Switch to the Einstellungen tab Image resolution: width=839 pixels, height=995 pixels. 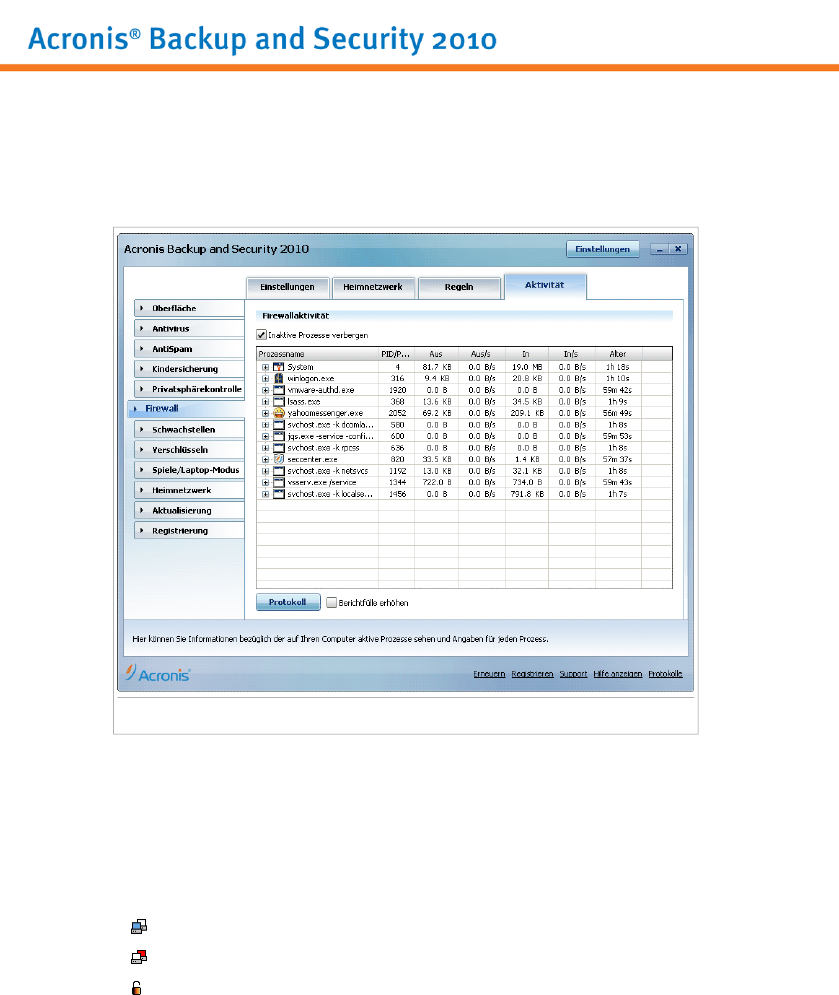tap(287, 287)
